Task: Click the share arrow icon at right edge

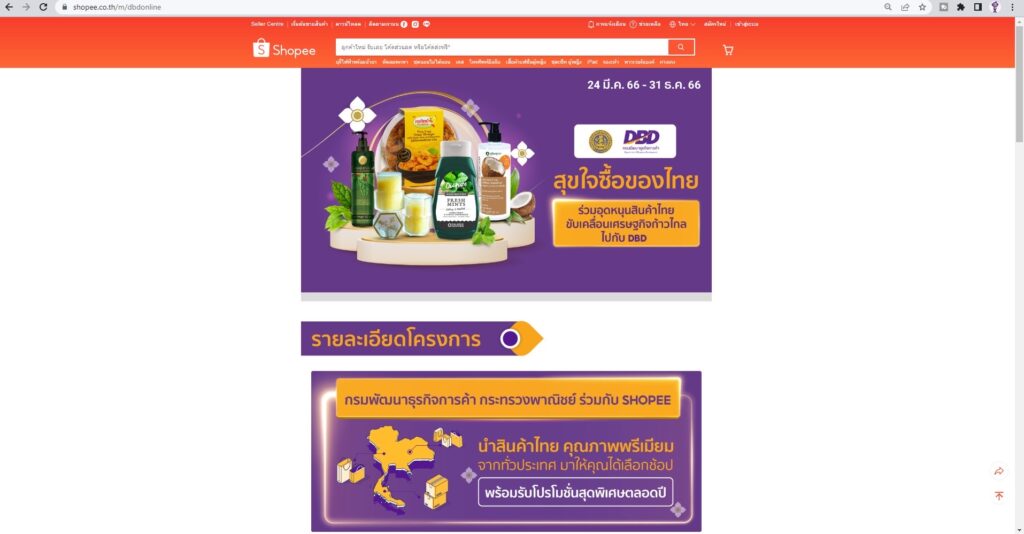Action: (x=999, y=471)
